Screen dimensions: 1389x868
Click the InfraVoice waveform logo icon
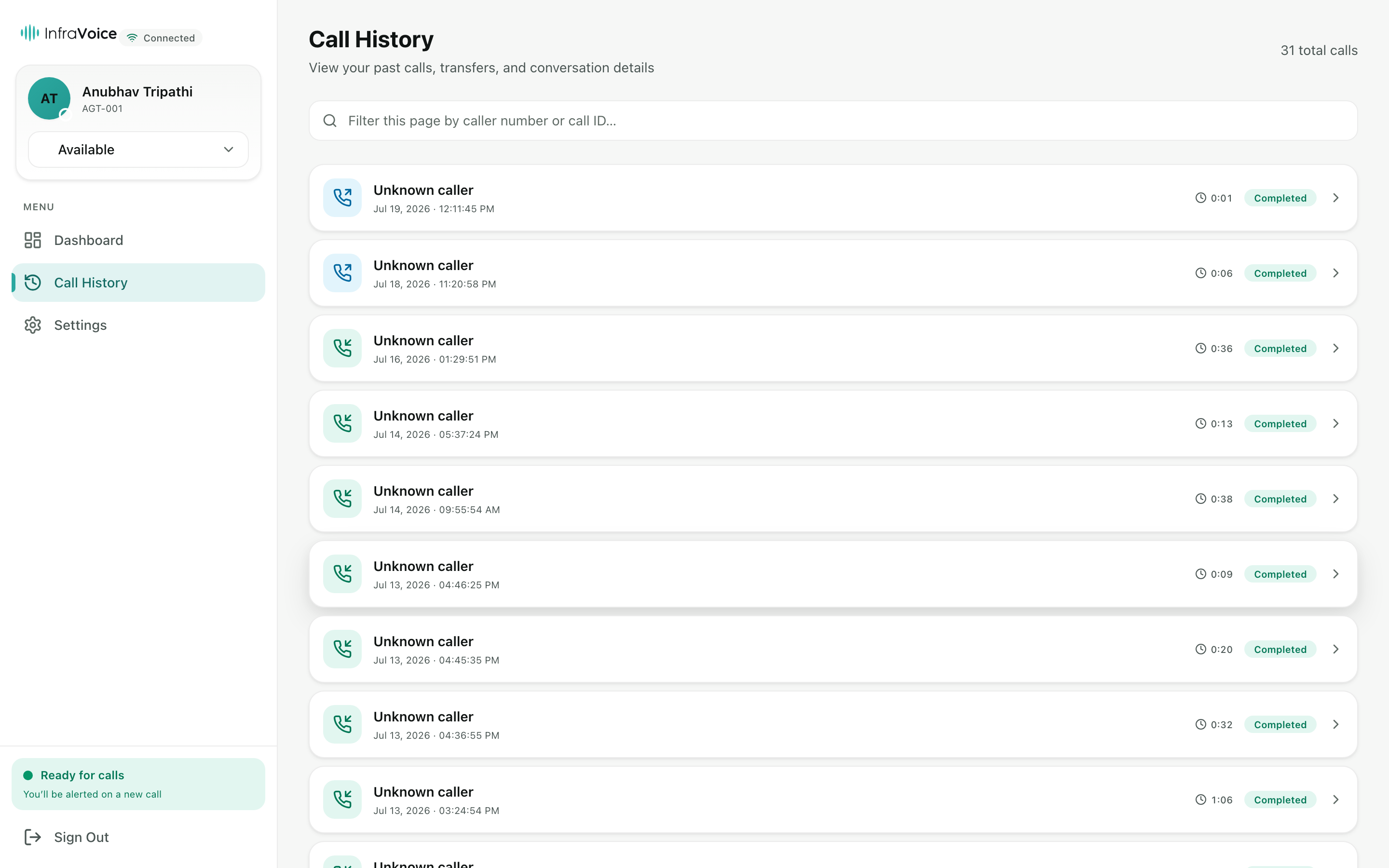(x=30, y=33)
